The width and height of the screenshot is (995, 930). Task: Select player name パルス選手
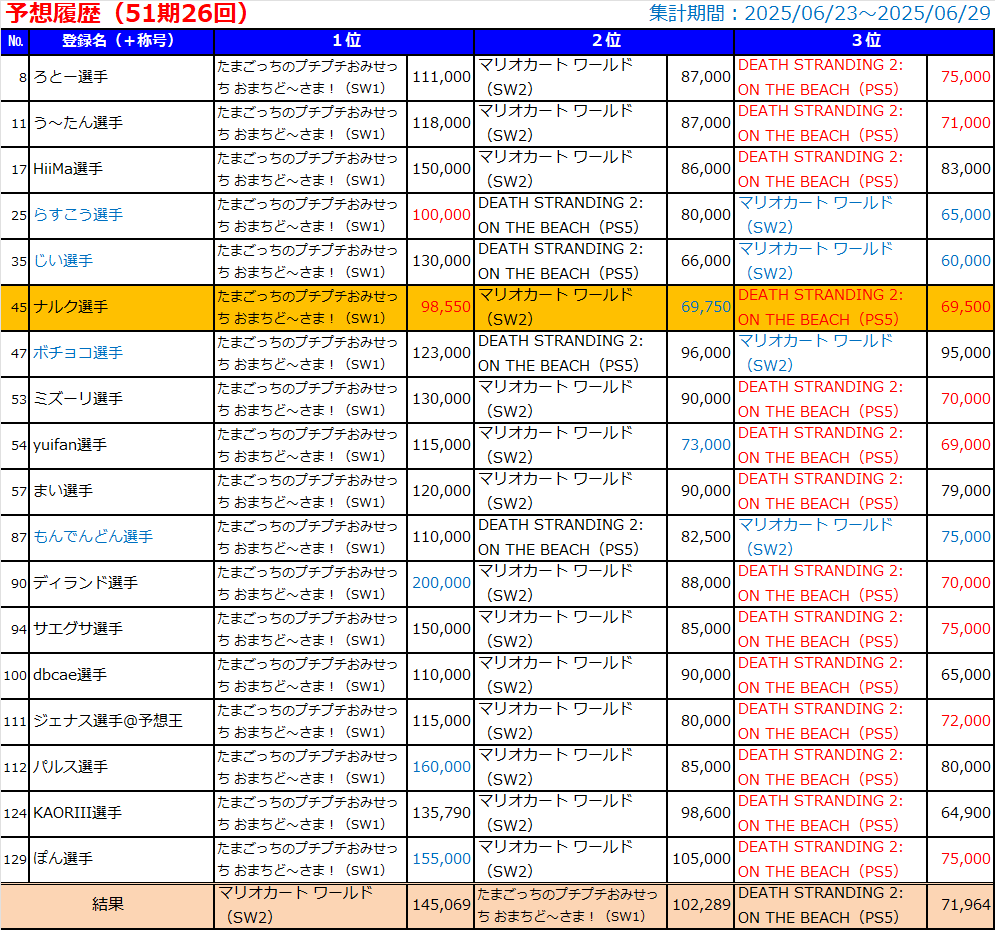point(70,767)
